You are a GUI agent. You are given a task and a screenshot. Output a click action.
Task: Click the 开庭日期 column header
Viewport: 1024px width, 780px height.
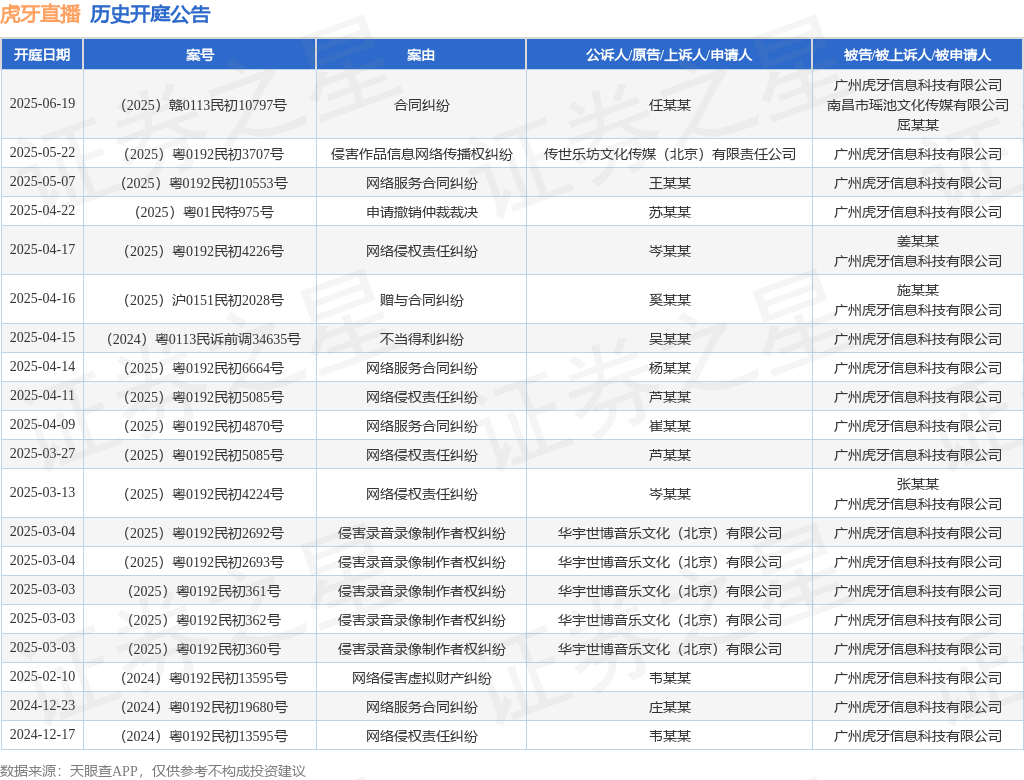(x=42, y=55)
